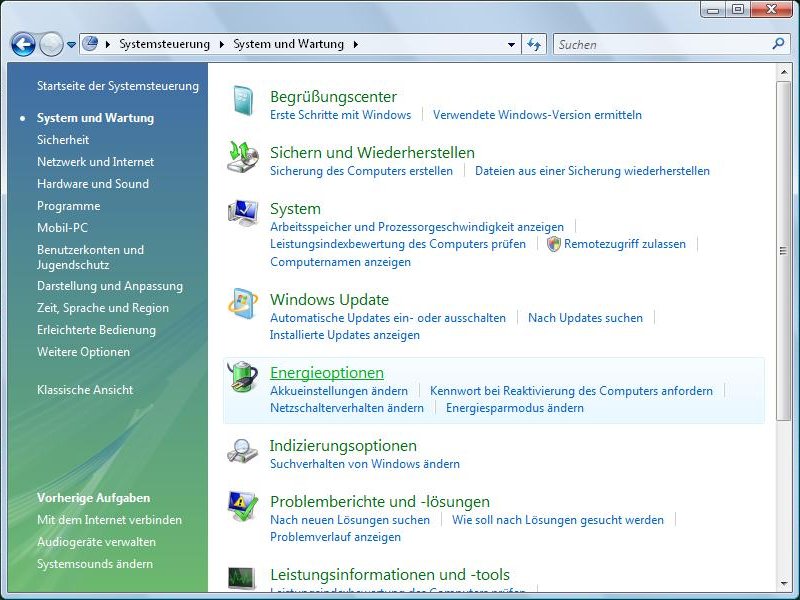Viewport: 800px width, 600px height.
Task: Open Benutzerkonten und Jugendschutz in sidebar
Action: click(x=90, y=257)
